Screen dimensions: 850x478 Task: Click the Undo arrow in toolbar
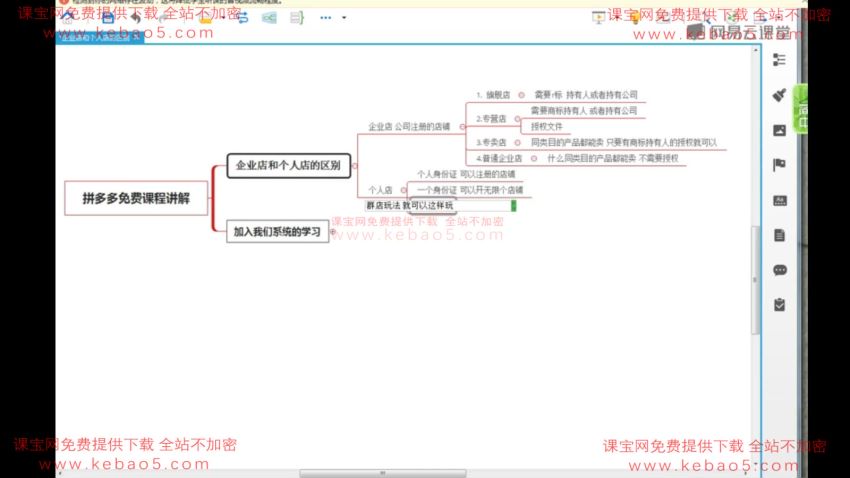(136, 18)
